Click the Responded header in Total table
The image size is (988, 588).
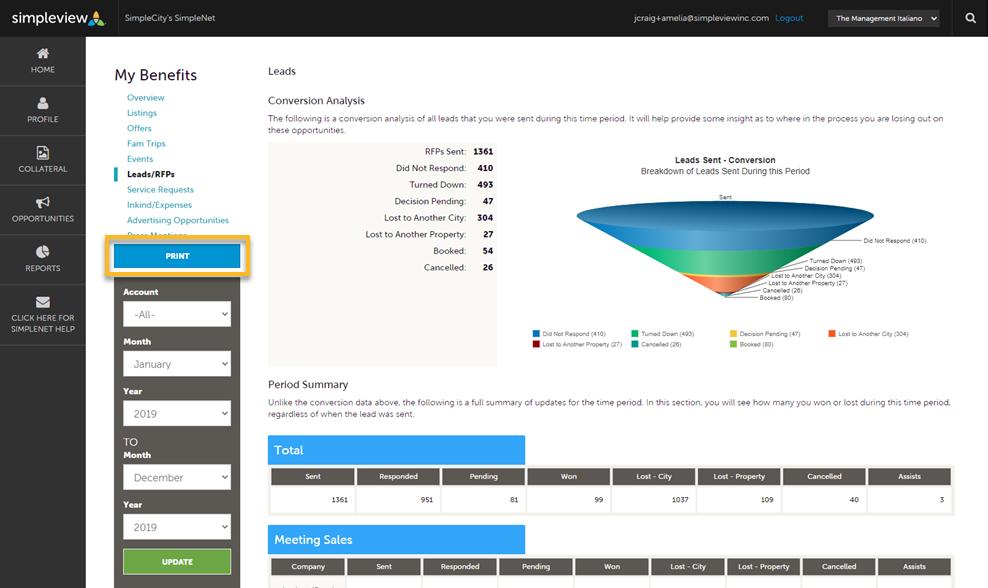click(x=398, y=476)
